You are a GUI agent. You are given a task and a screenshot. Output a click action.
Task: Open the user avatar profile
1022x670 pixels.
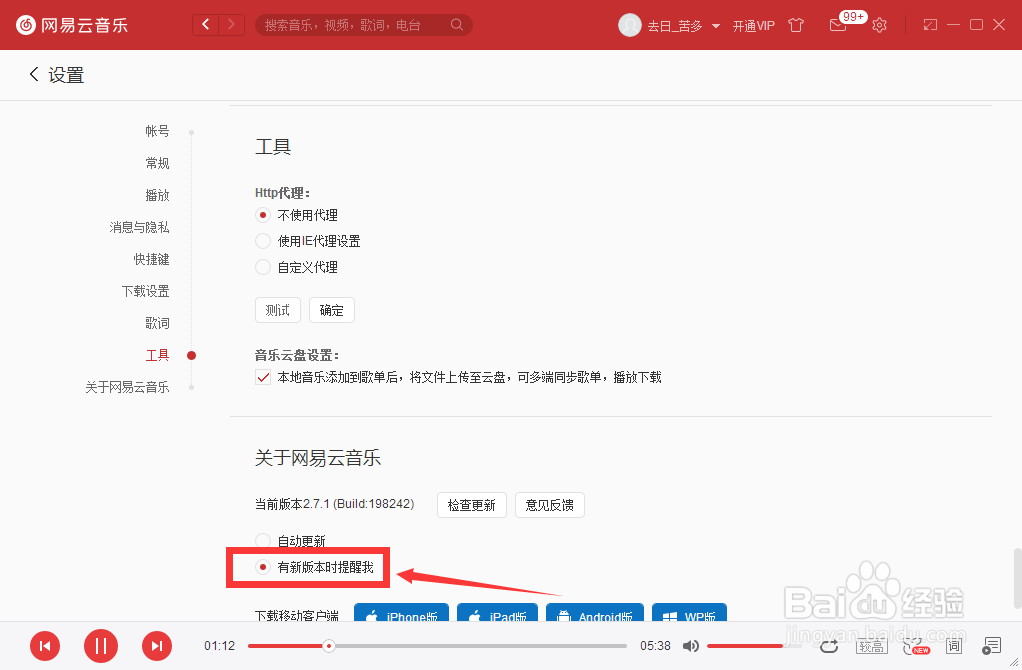630,25
